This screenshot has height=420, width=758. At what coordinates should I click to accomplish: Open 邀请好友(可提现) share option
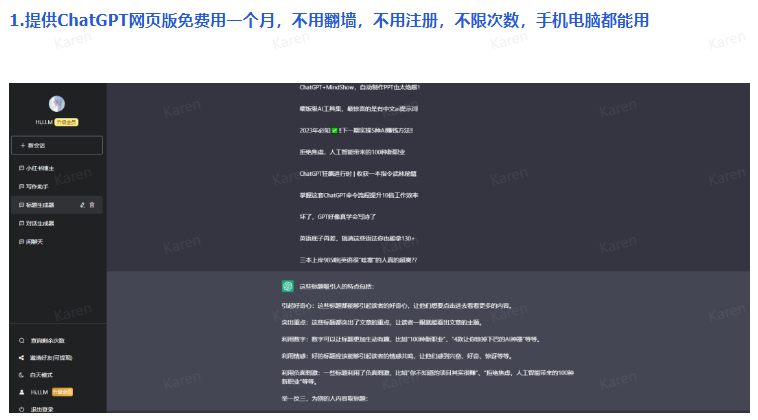[45, 358]
